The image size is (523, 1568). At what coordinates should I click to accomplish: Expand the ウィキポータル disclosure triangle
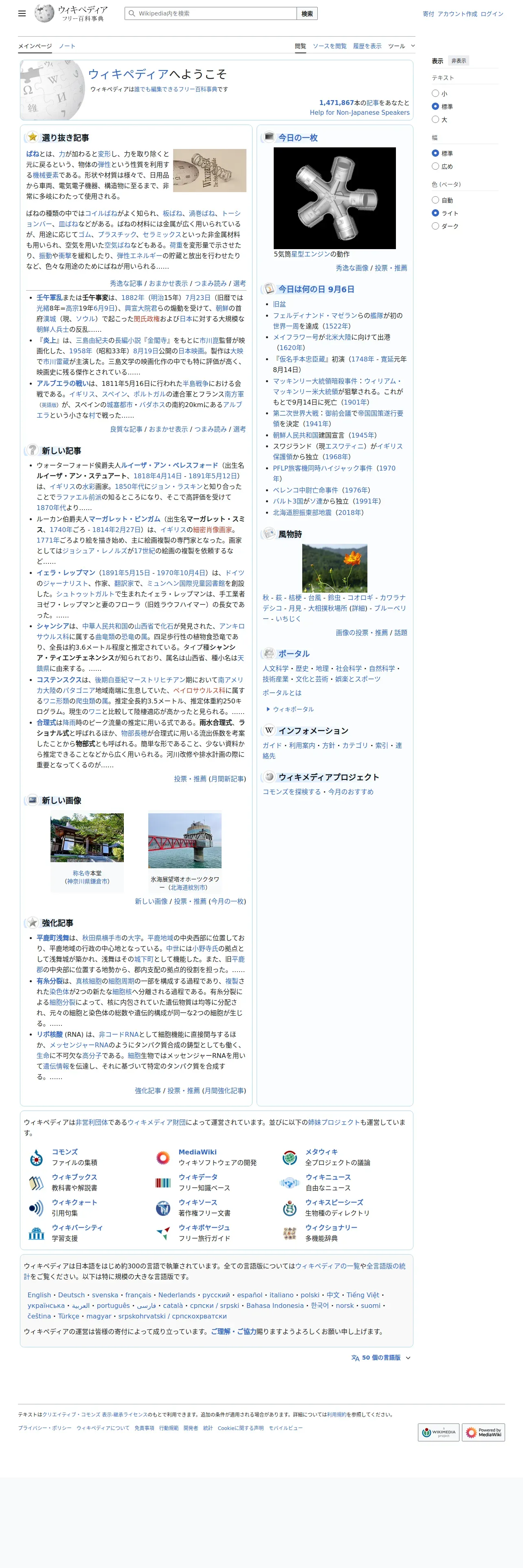[268, 709]
